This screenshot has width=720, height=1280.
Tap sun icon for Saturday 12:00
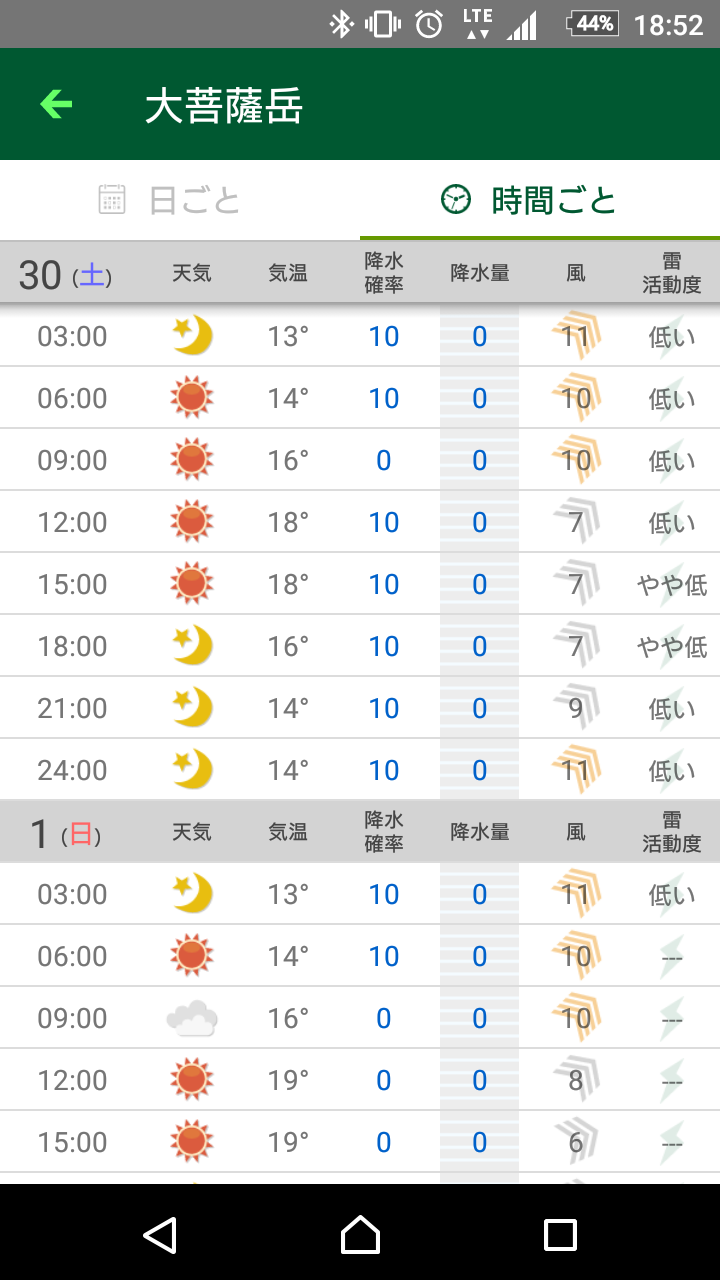[x=192, y=522]
